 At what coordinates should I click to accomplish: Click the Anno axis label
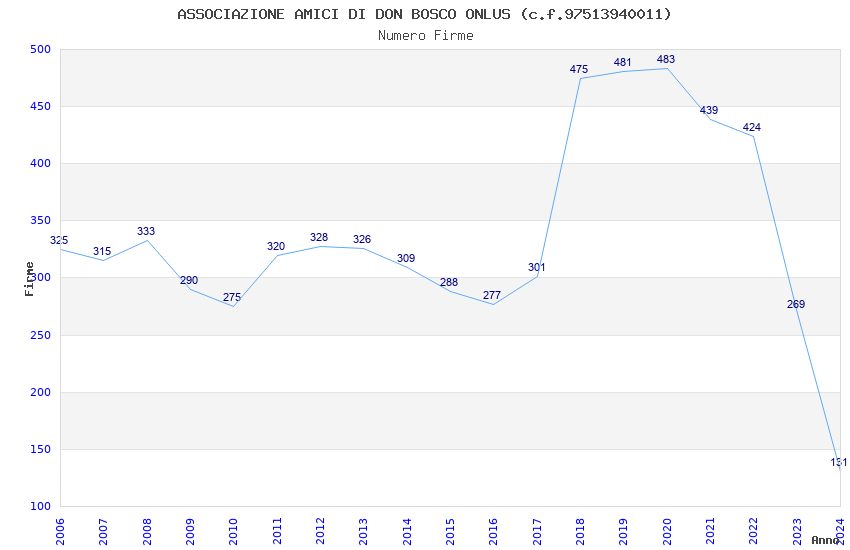coord(825,540)
